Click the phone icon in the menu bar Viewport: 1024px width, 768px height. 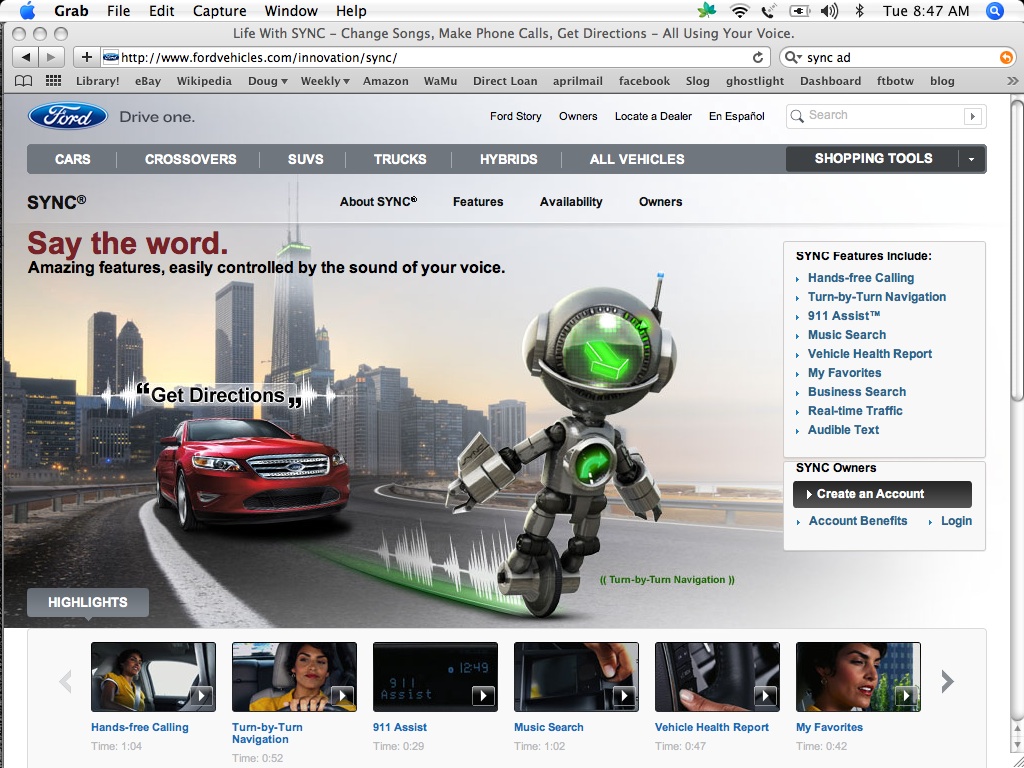point(768,10)
